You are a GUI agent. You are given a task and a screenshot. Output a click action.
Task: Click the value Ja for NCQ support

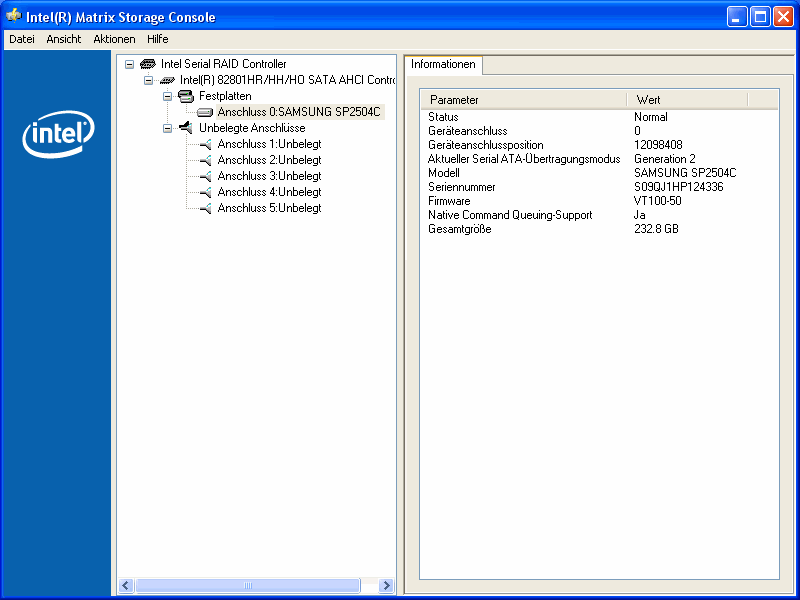click(639, 215)
